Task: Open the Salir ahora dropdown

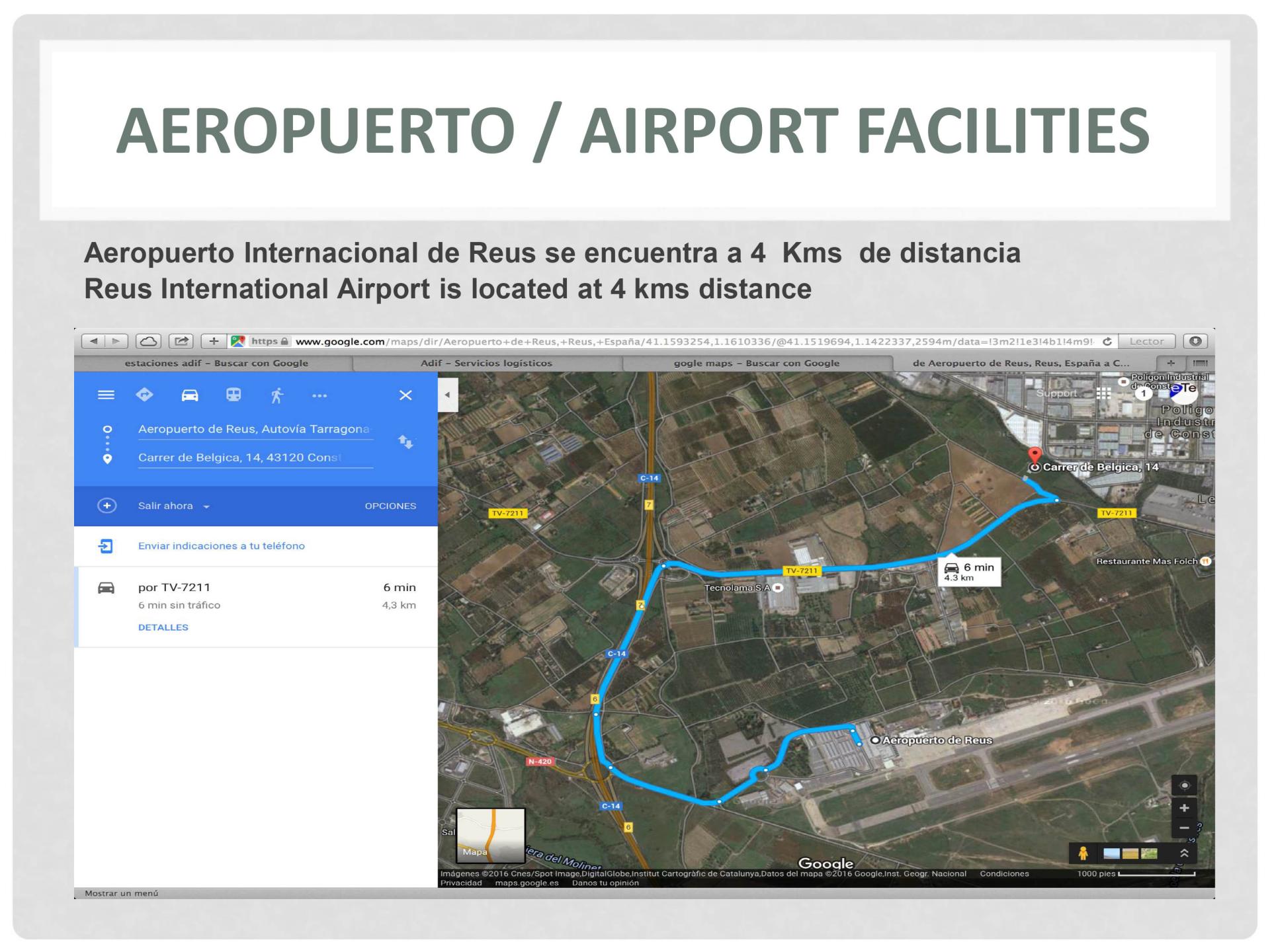Action: pyautogui.click(x=173, y=506)
